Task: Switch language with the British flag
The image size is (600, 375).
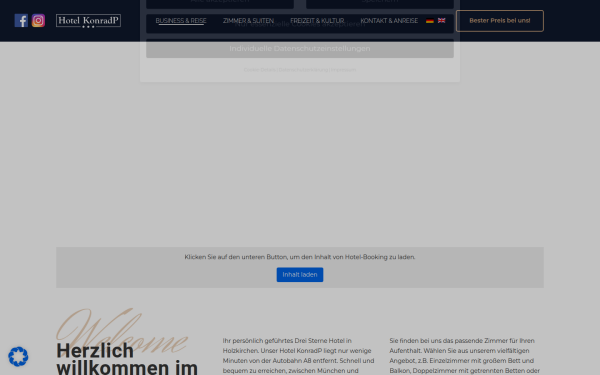Action: click(x=442, y=21)
